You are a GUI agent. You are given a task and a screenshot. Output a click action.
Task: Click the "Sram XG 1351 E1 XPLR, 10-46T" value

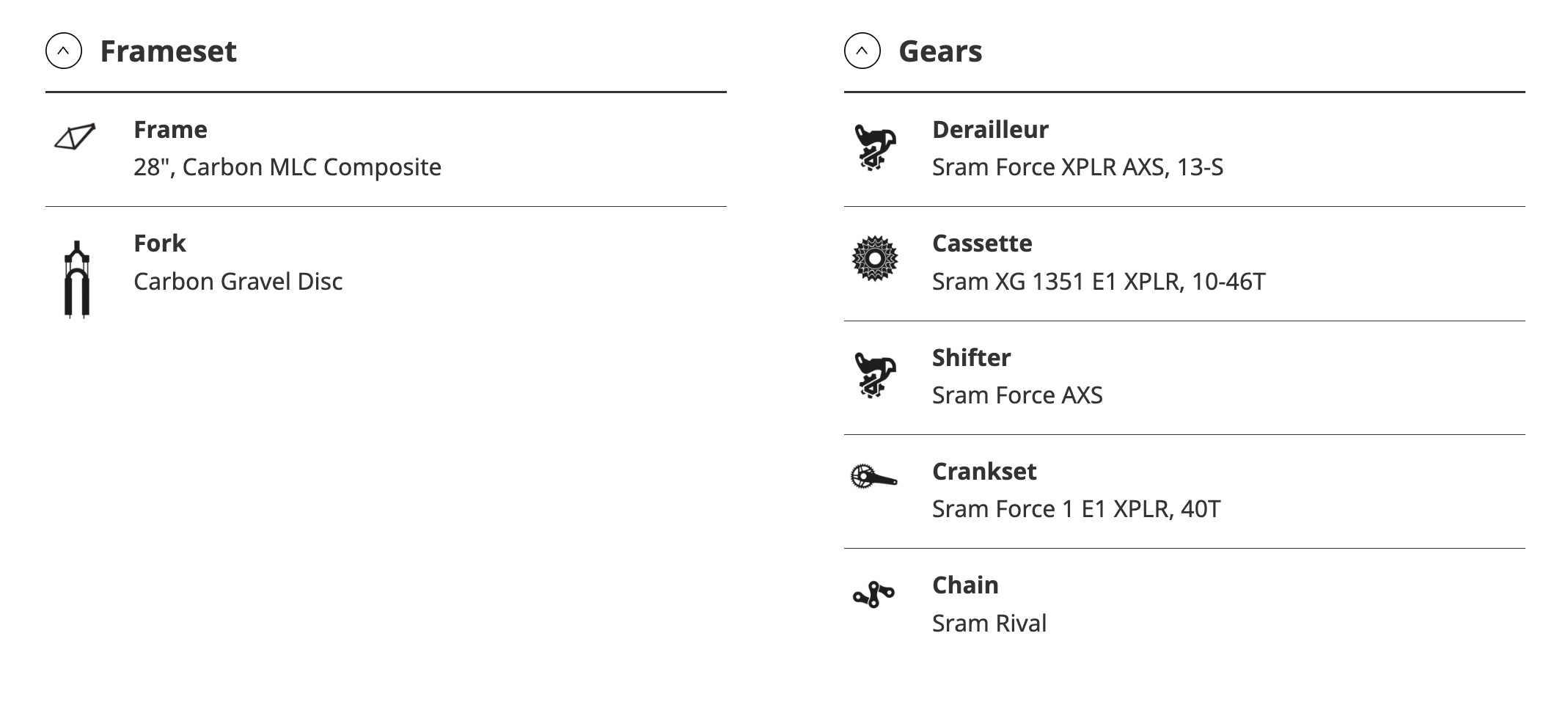point(1099,282)
